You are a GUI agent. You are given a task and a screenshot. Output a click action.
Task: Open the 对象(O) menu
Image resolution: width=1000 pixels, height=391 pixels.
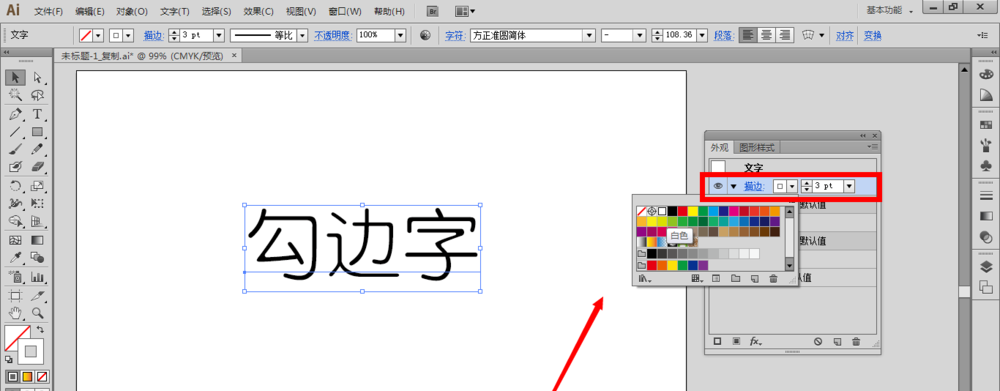(x=132, y=11)
